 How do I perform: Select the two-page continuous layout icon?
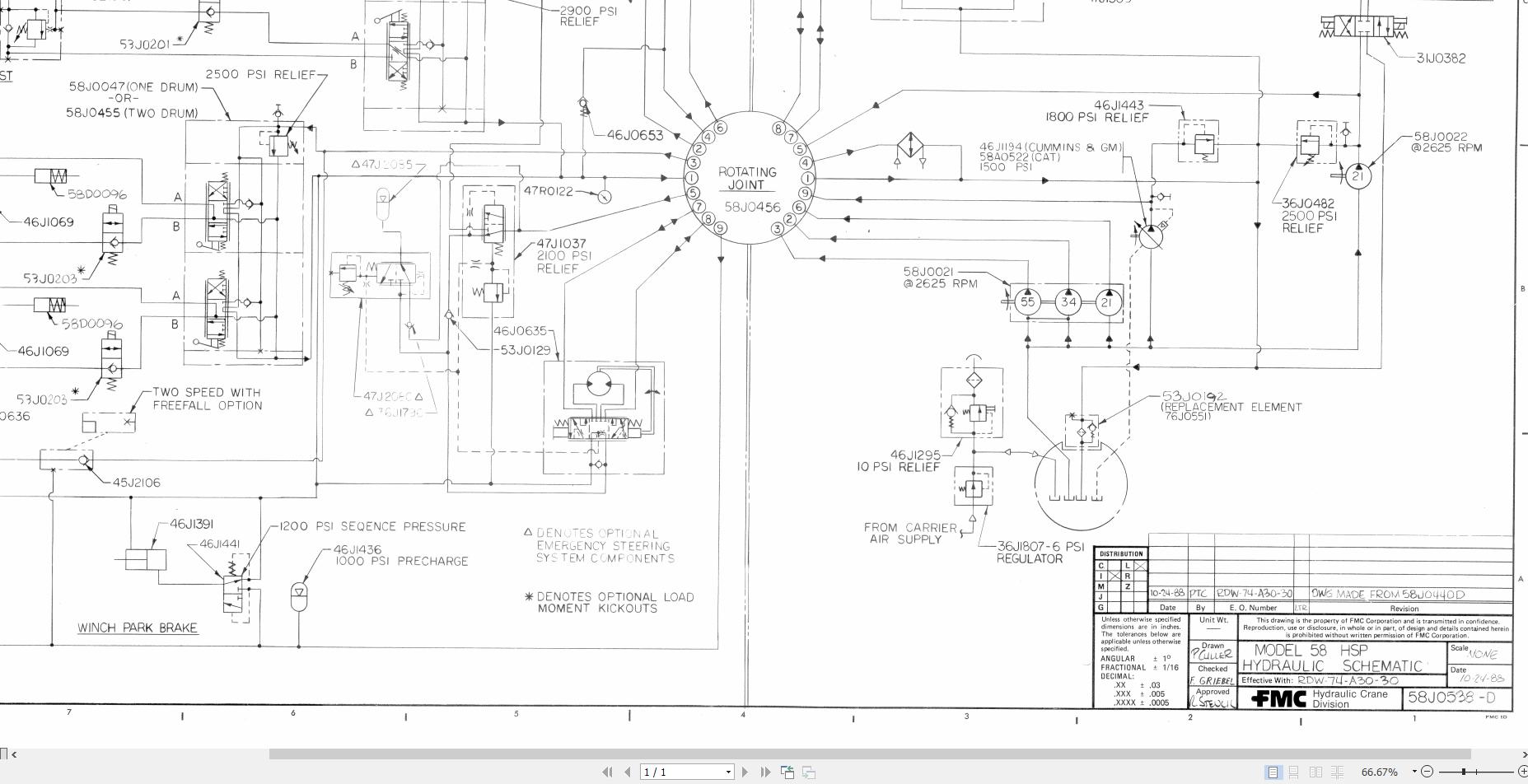(1338, 772)
